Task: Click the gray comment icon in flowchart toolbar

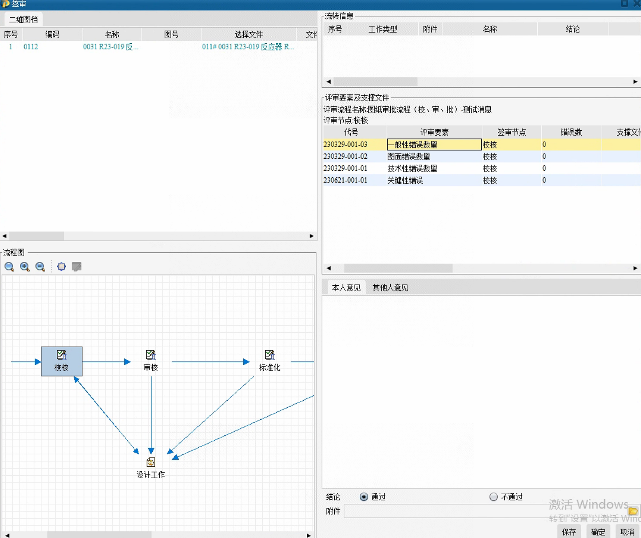Action: pos(76,267)
